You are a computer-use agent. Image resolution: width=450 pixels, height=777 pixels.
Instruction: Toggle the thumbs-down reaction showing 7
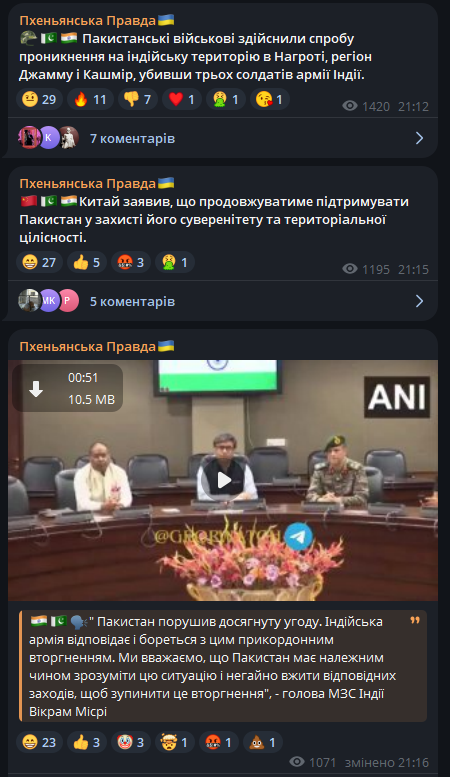coord(137,100)
